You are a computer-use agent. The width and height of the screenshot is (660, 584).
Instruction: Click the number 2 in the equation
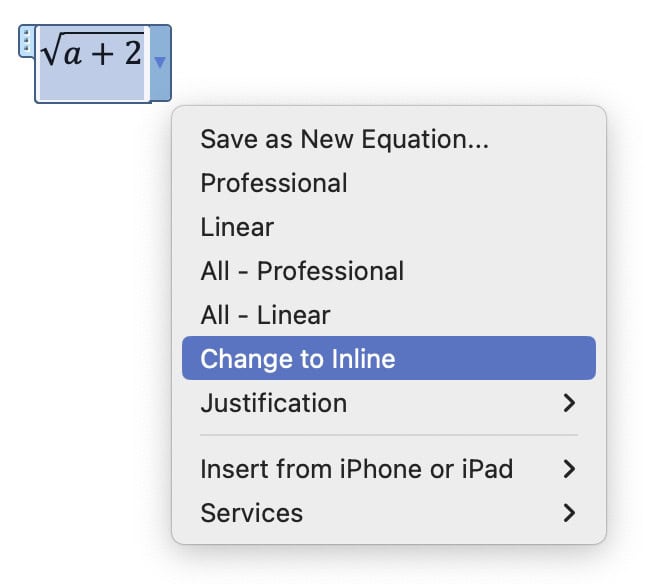[x=132, y=53]
